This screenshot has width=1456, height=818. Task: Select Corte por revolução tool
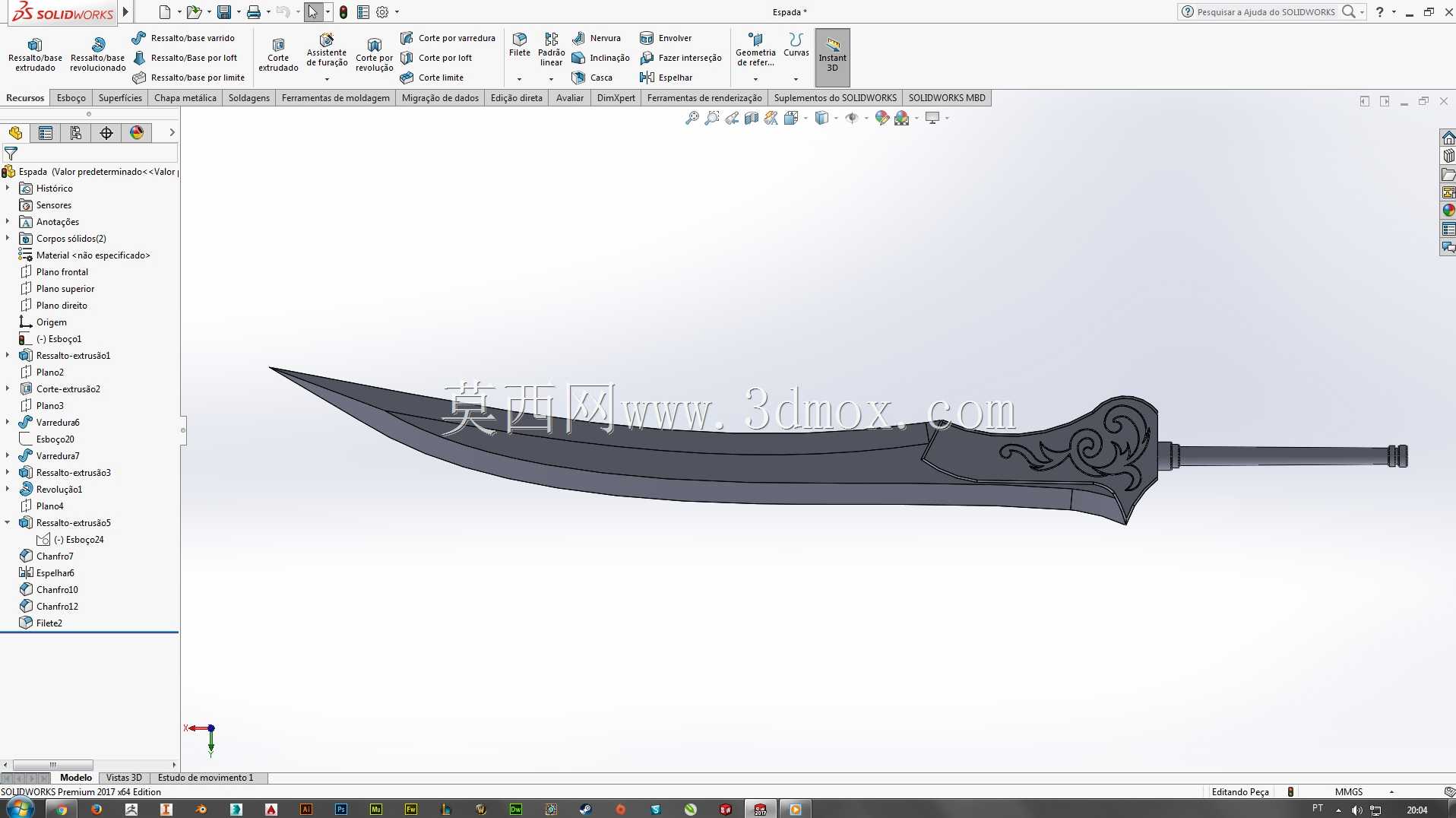click(x=374, y=54)
